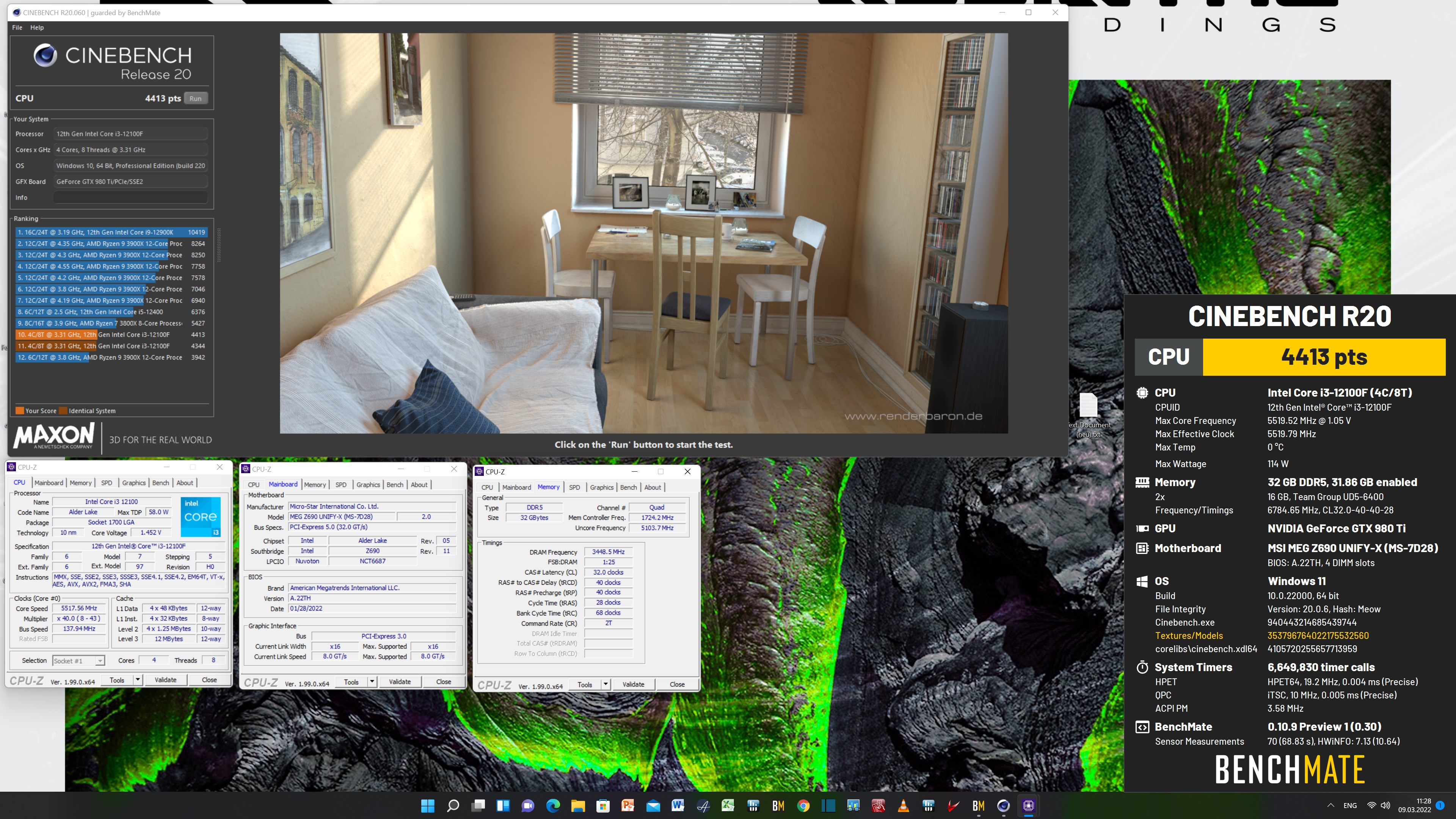Open the first BM taskbar icon beside Chrome
Viewport: 1456px width, 819px height.
click(x=778, y=805)
